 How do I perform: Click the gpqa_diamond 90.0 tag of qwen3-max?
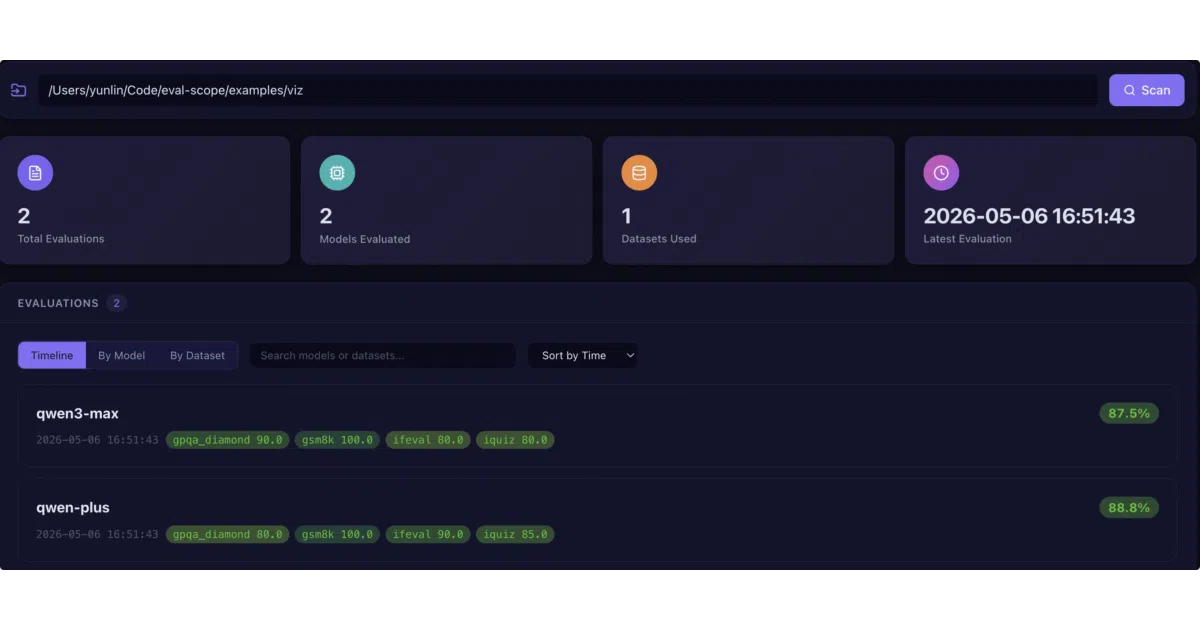pos(228,440)
